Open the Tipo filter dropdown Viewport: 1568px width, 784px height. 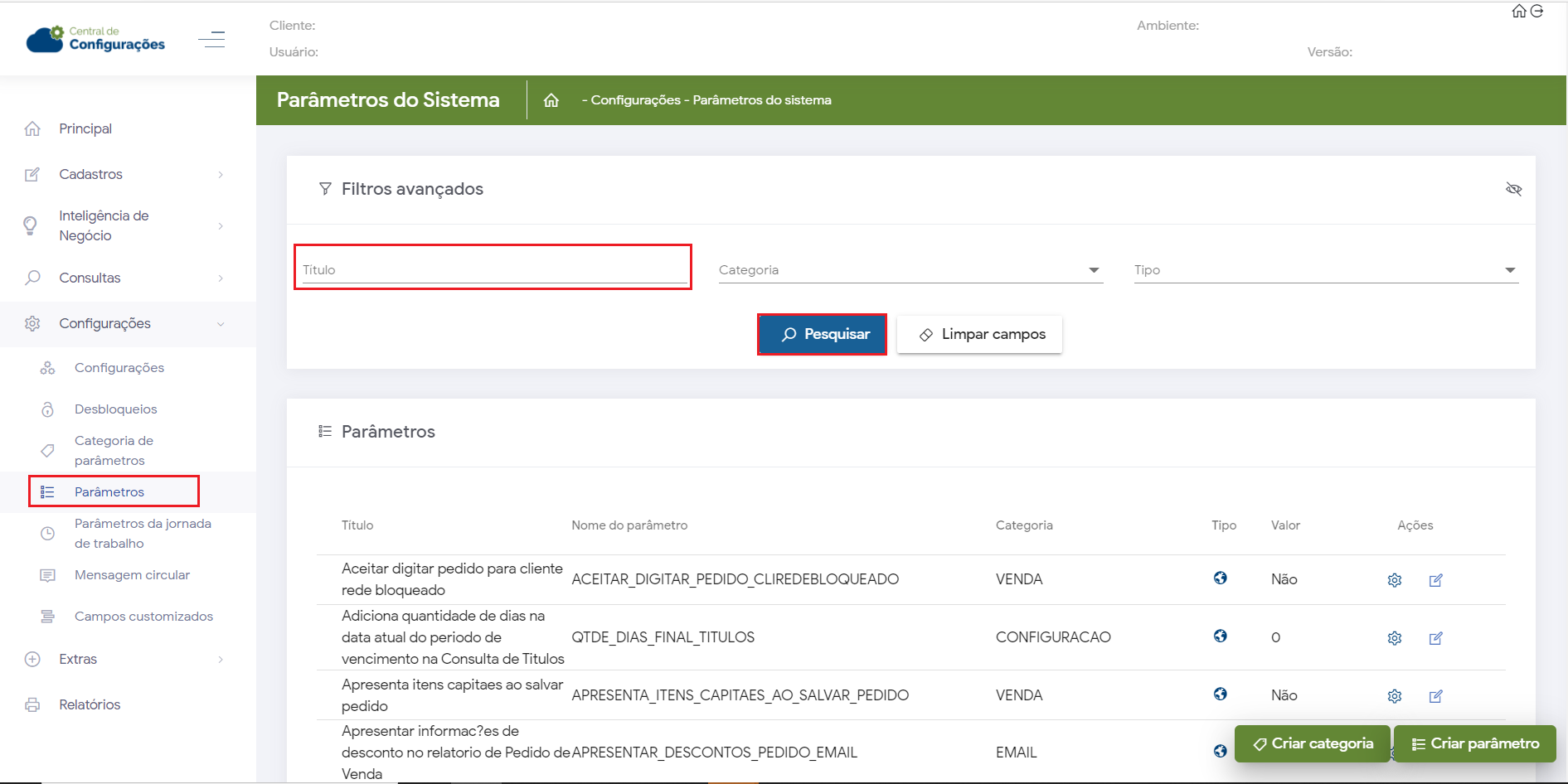point(1325,270)
